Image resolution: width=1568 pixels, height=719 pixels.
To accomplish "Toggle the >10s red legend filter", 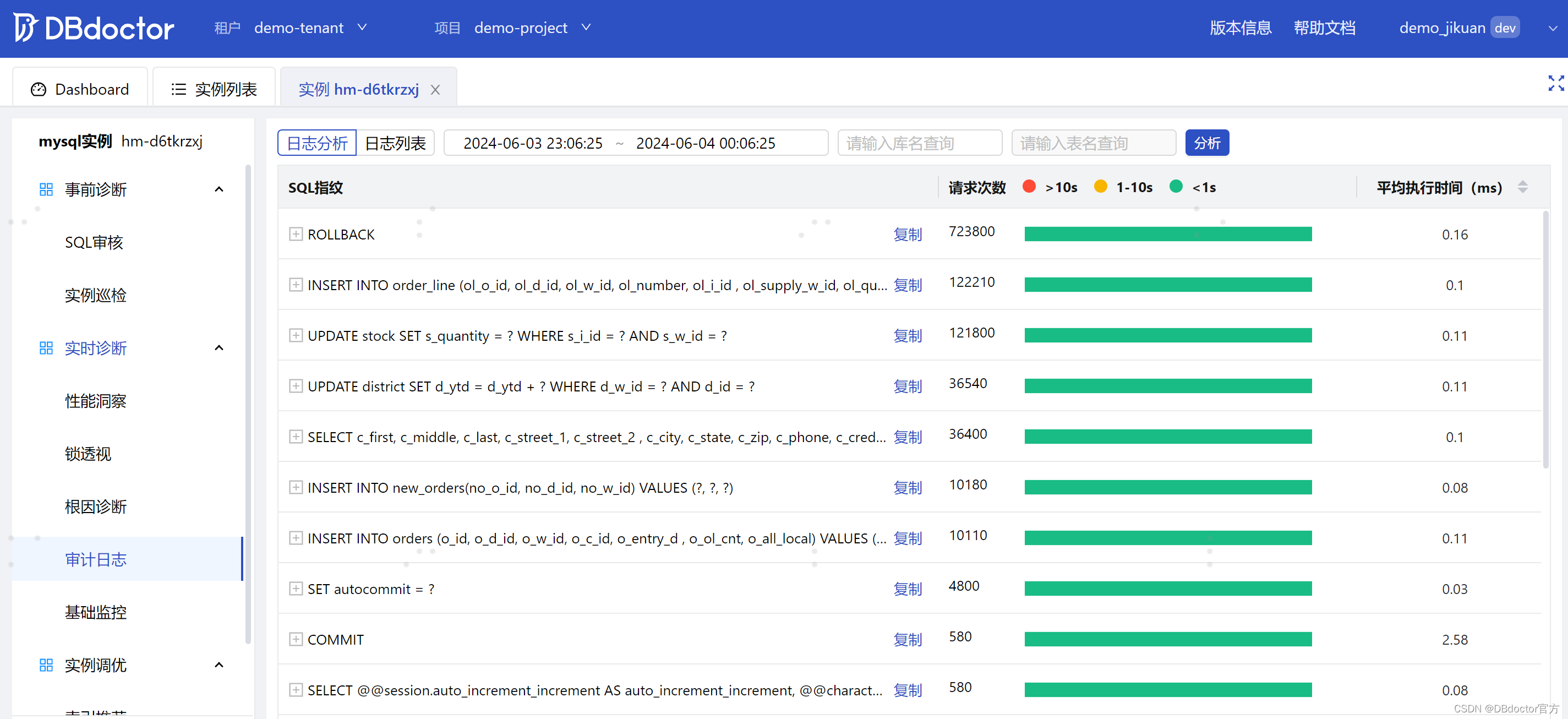I will coord(1029,187).
